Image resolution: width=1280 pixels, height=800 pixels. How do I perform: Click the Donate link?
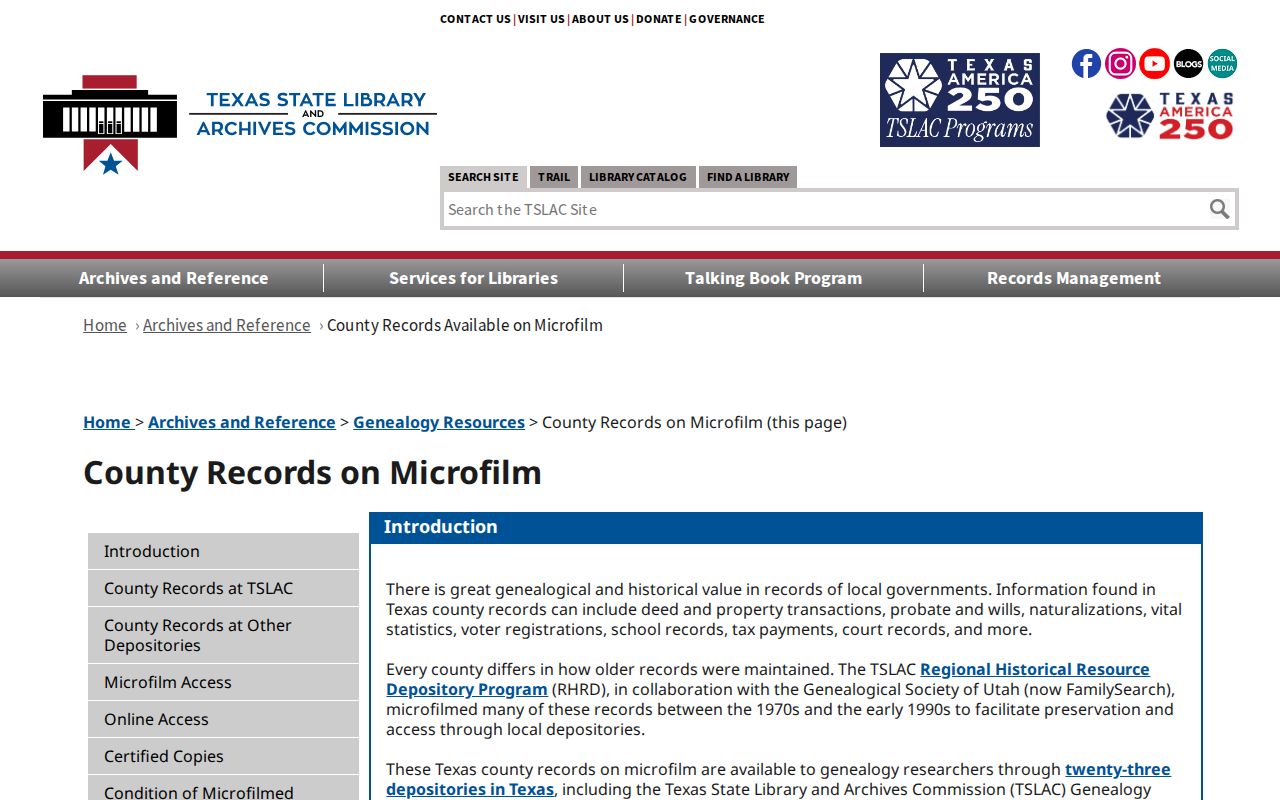658,19
